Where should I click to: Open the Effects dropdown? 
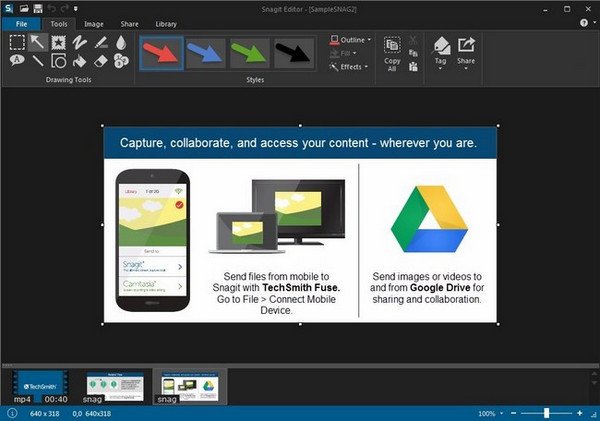349,67
